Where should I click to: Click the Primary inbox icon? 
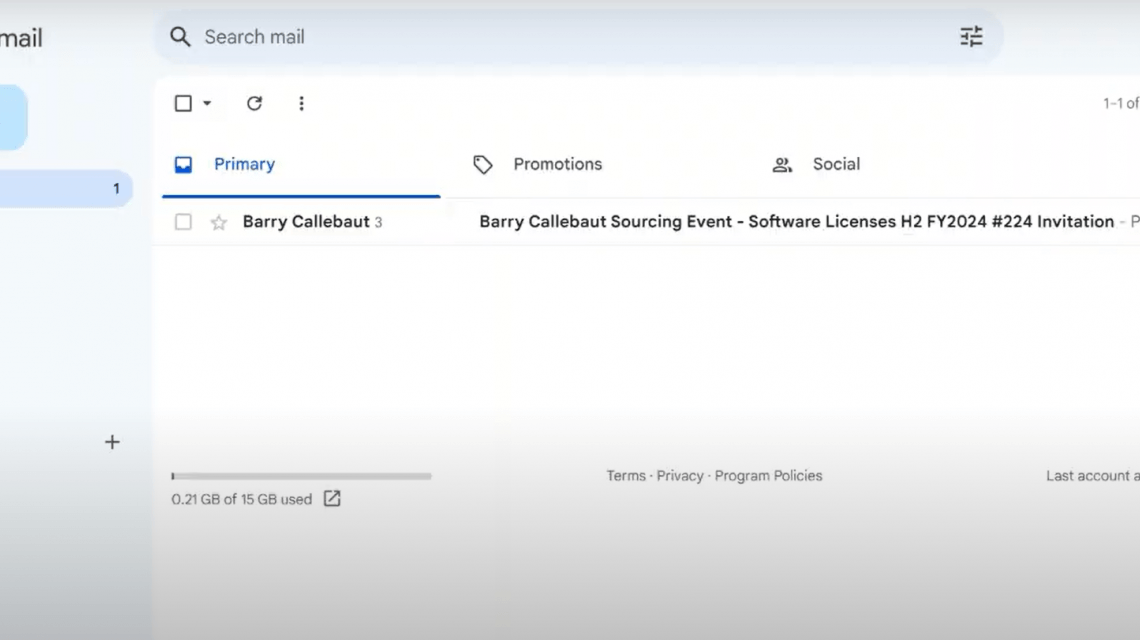183,165
